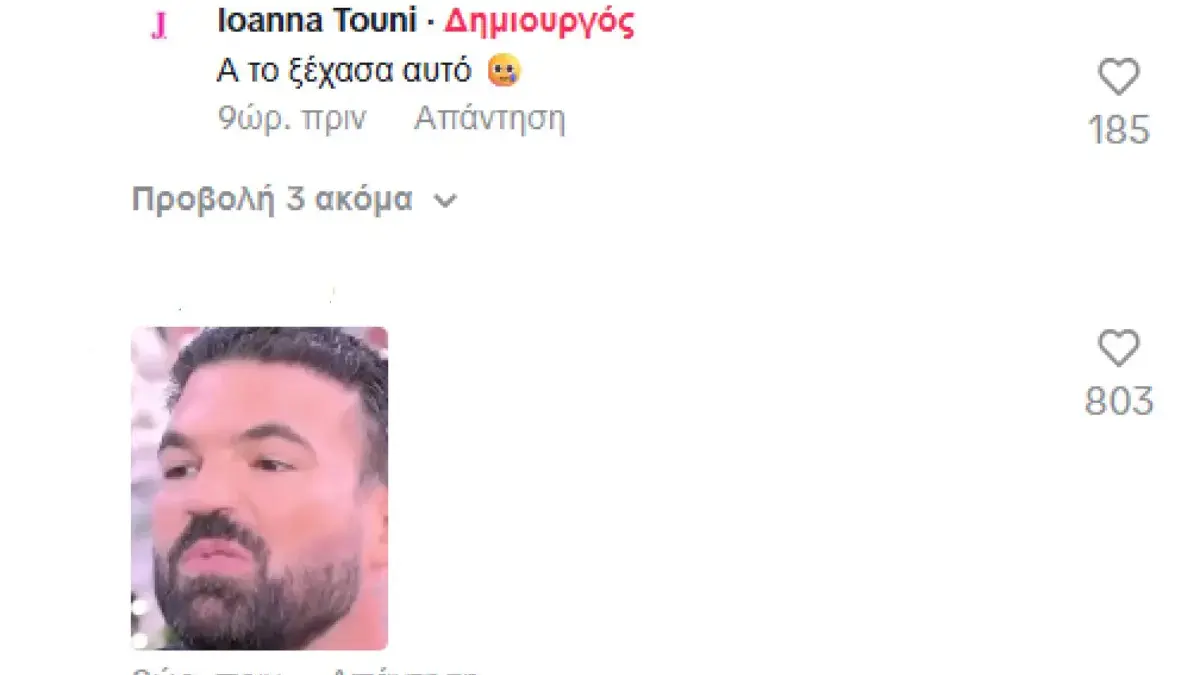The width and height of the screenshot is (1200, 675).
Task: Click the 185 like count
Action: coord(1119,131)
